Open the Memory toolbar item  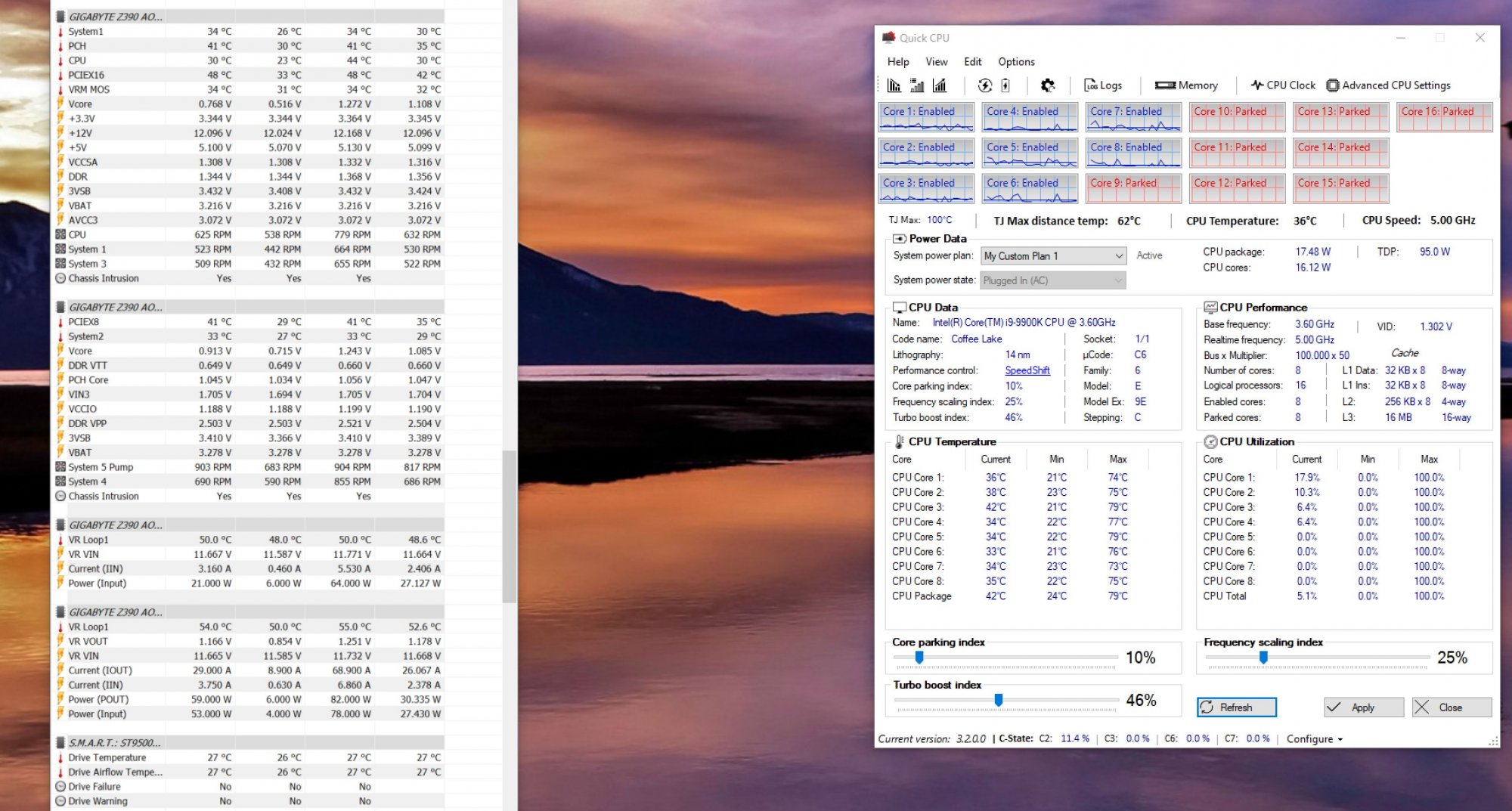pos(1186,85)
